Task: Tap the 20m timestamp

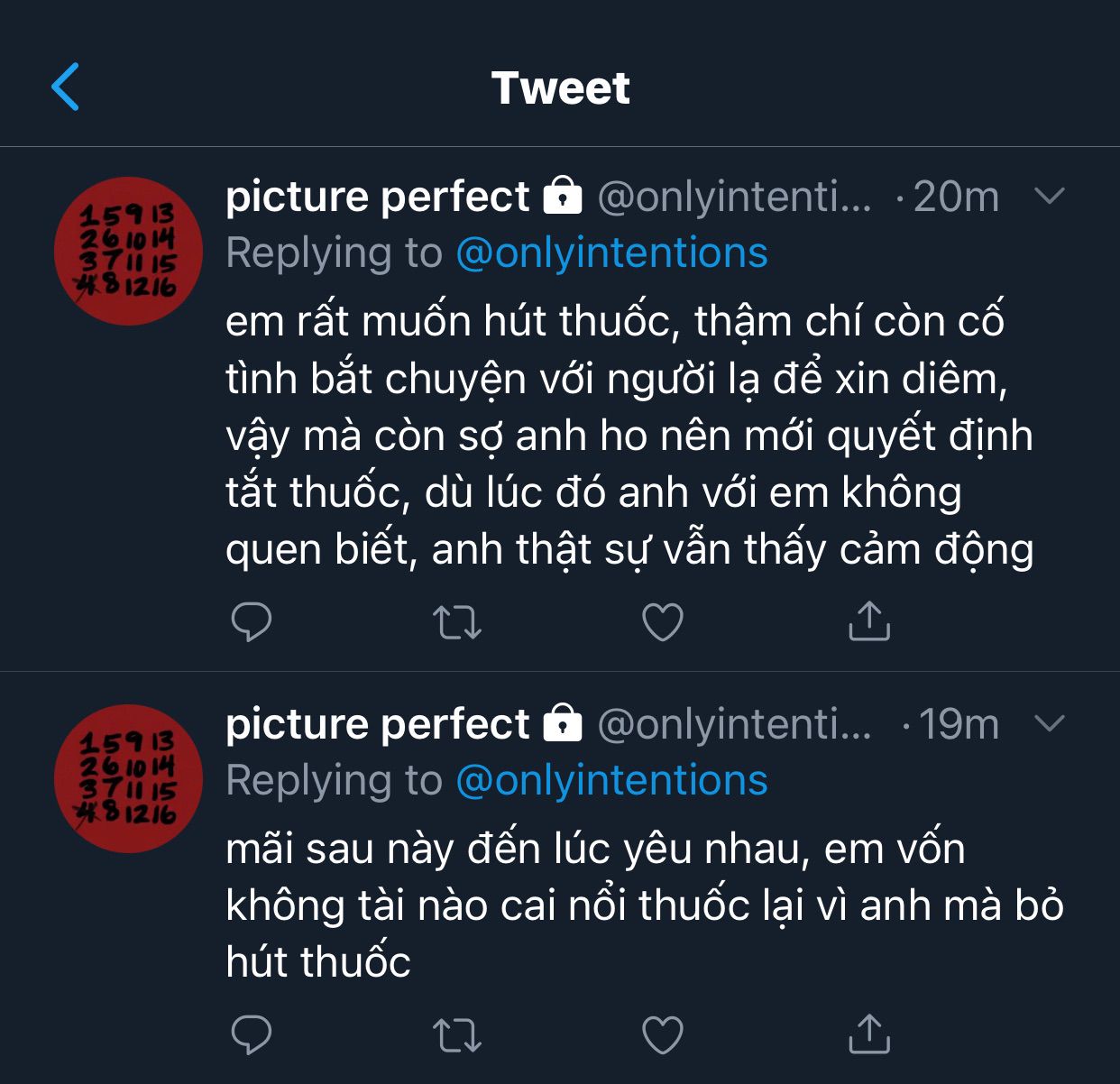Action: [x=956, y=197]
